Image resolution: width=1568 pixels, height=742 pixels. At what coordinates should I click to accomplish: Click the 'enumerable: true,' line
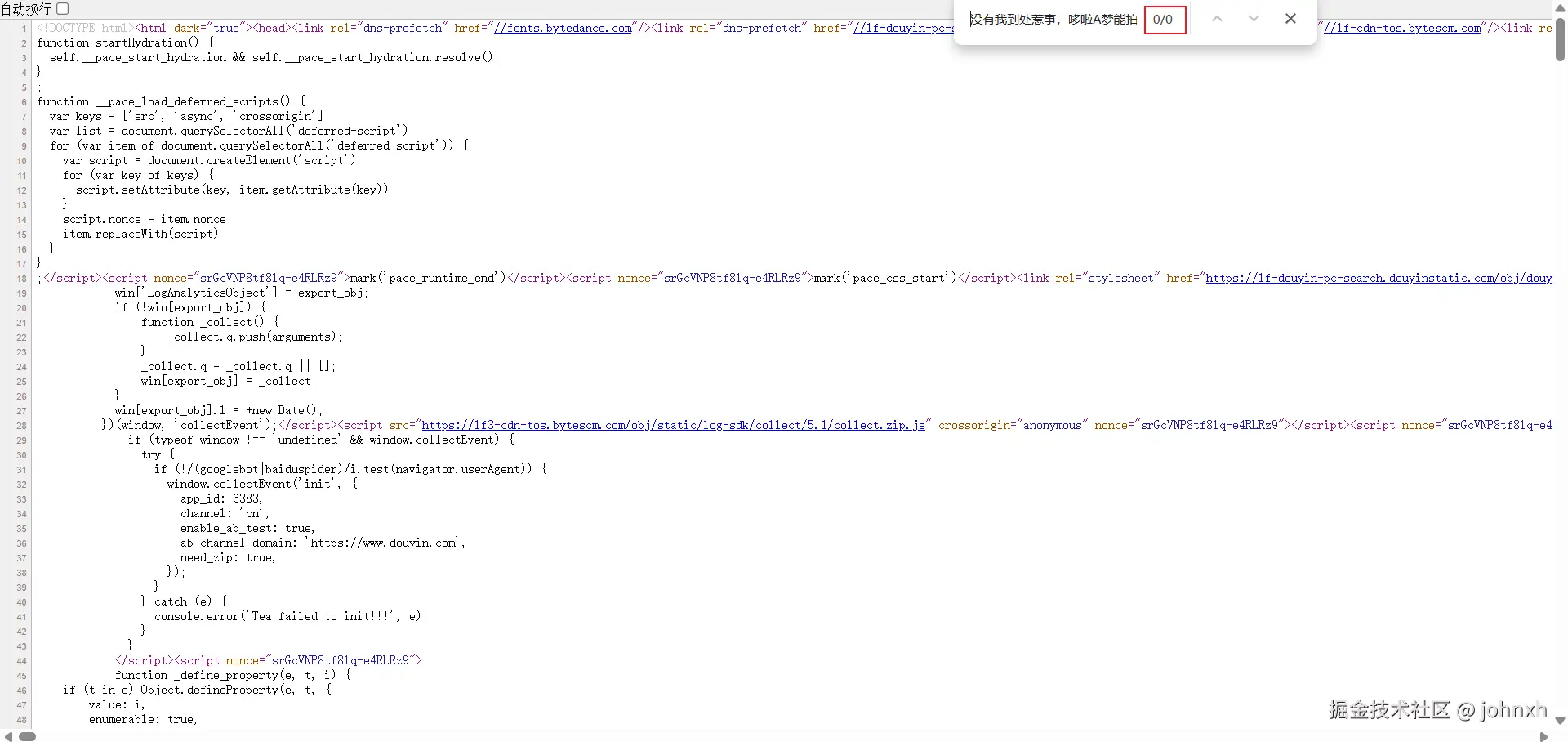143,719
